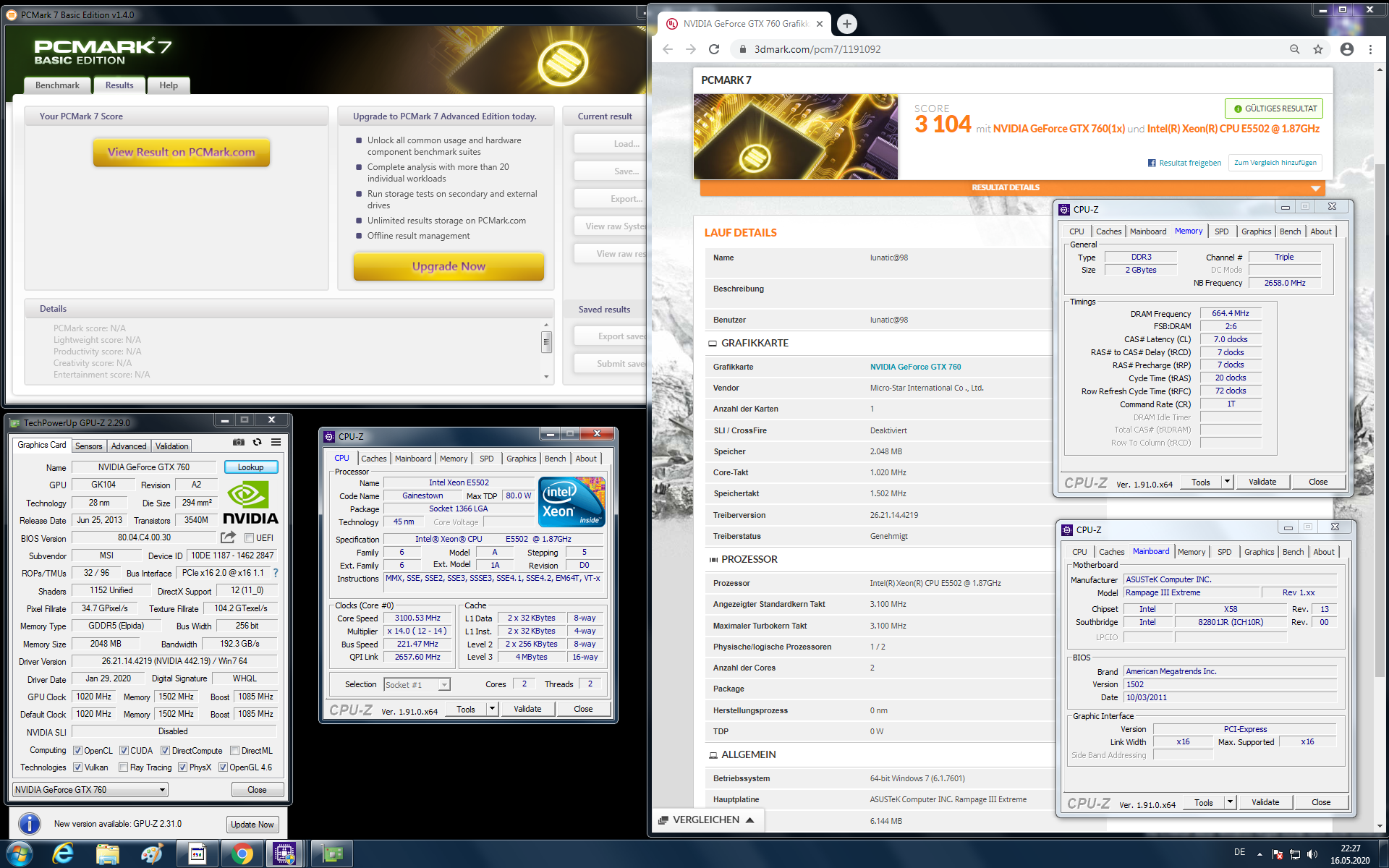Switch to Chrome from taskbar
The height and width of the screenshot is (868, 1389).
point(242,854)
